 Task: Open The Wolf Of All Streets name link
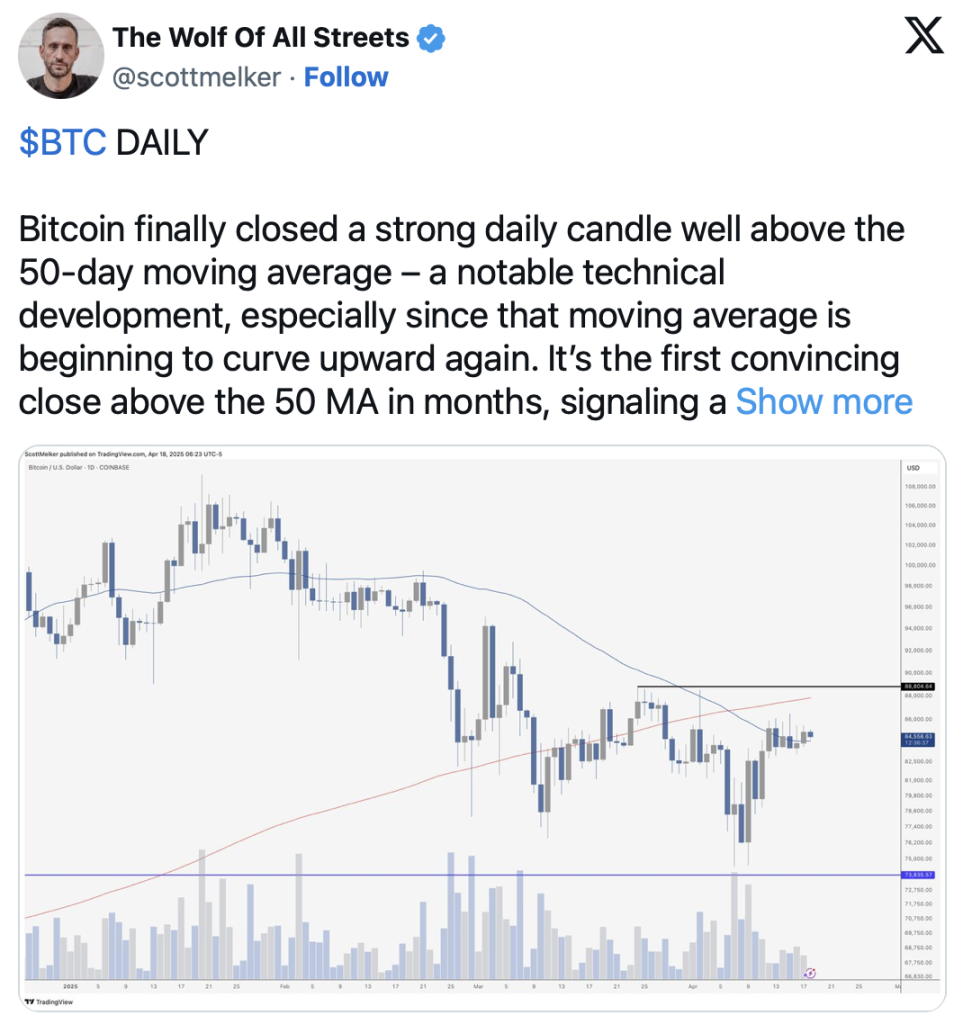pos(260,38)
